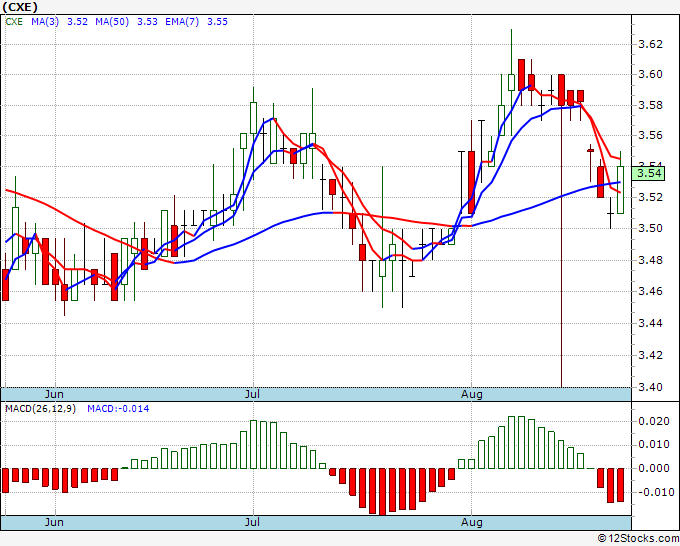Click the 3.58 price axis label
Viewport: 680px width, 546px height.
[651, 105]
